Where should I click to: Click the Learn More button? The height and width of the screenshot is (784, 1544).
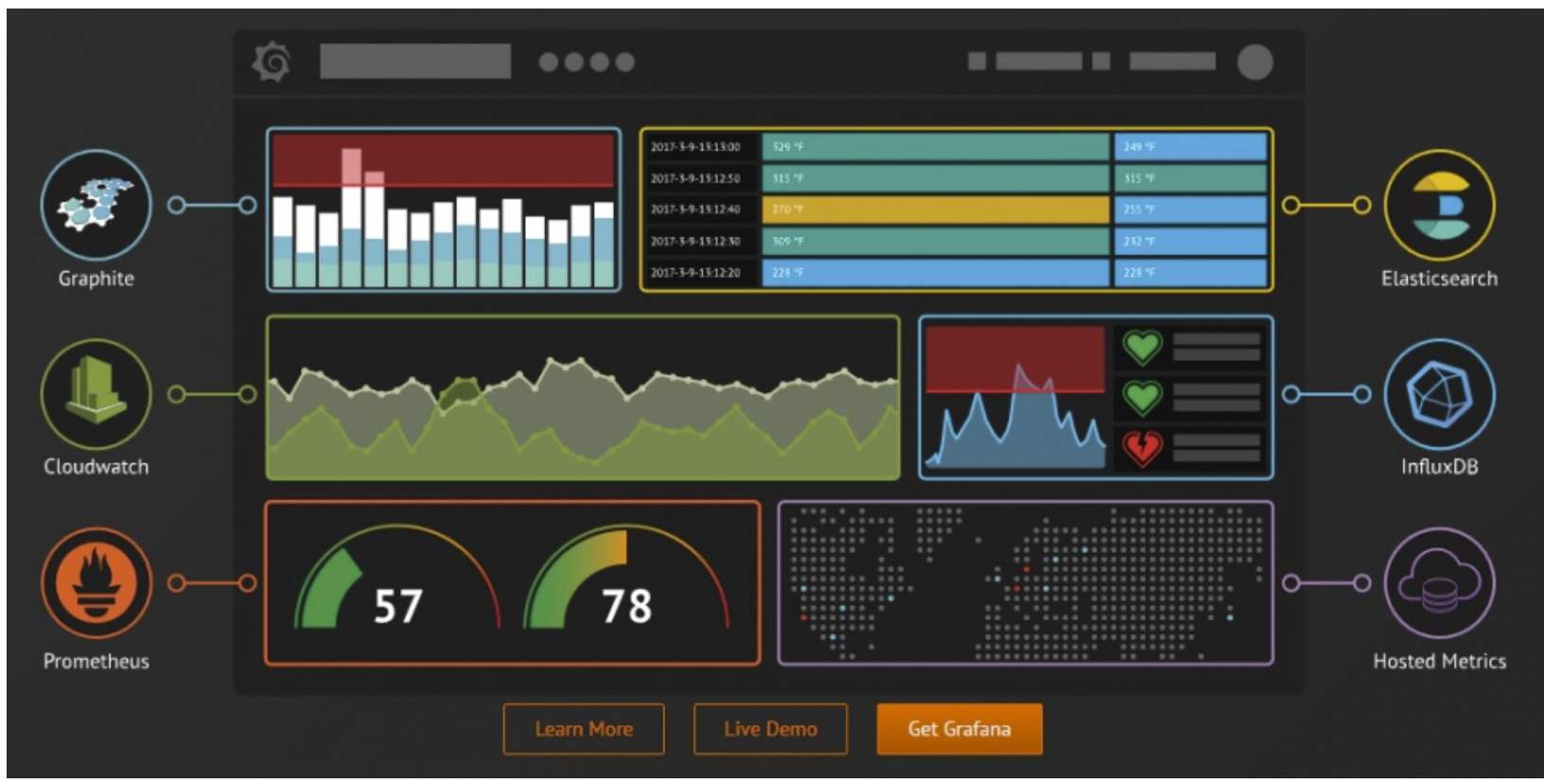(x=584, y=729)
